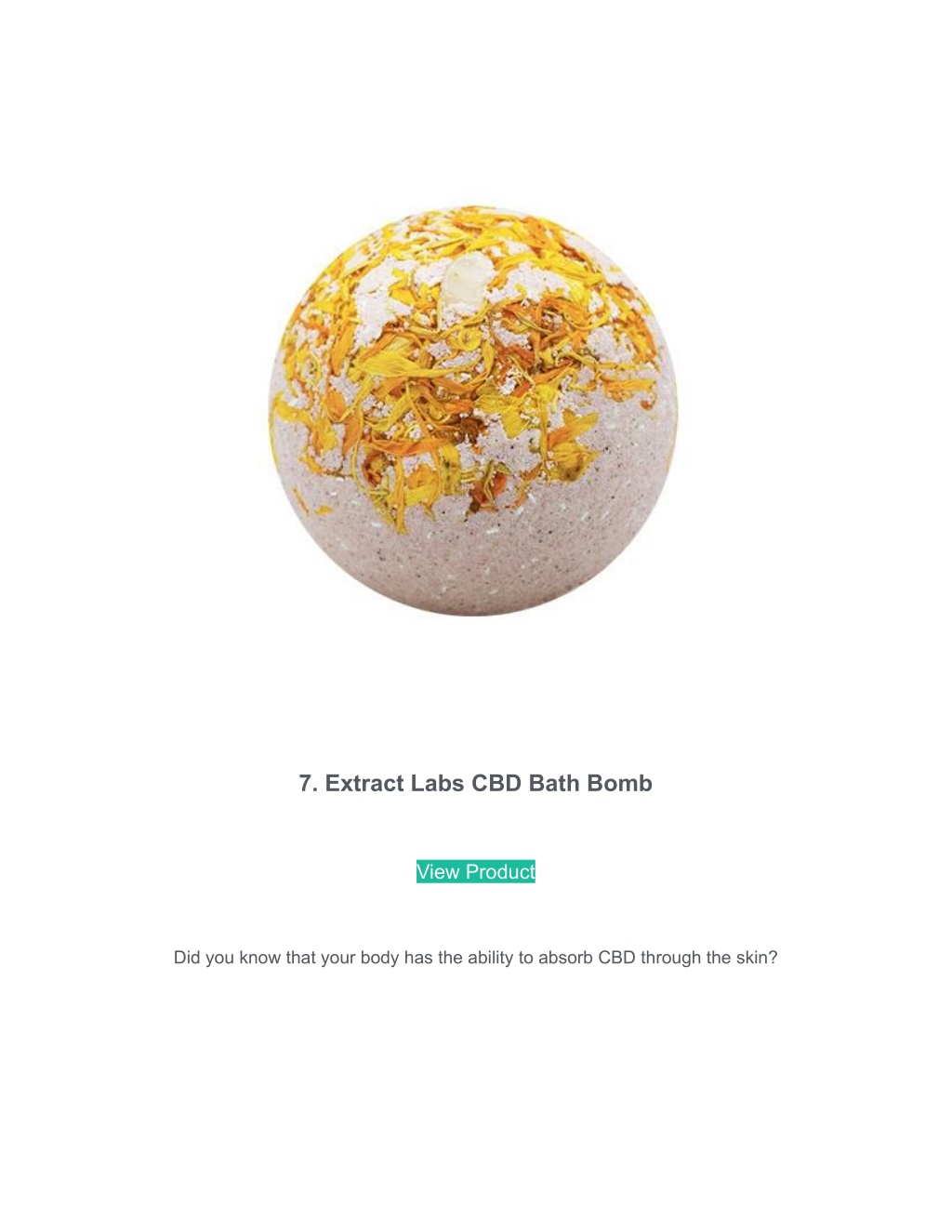Screen dimensions: 952x1232
Task: Click 'Labs' in the product title
Action: coord(438,783)
